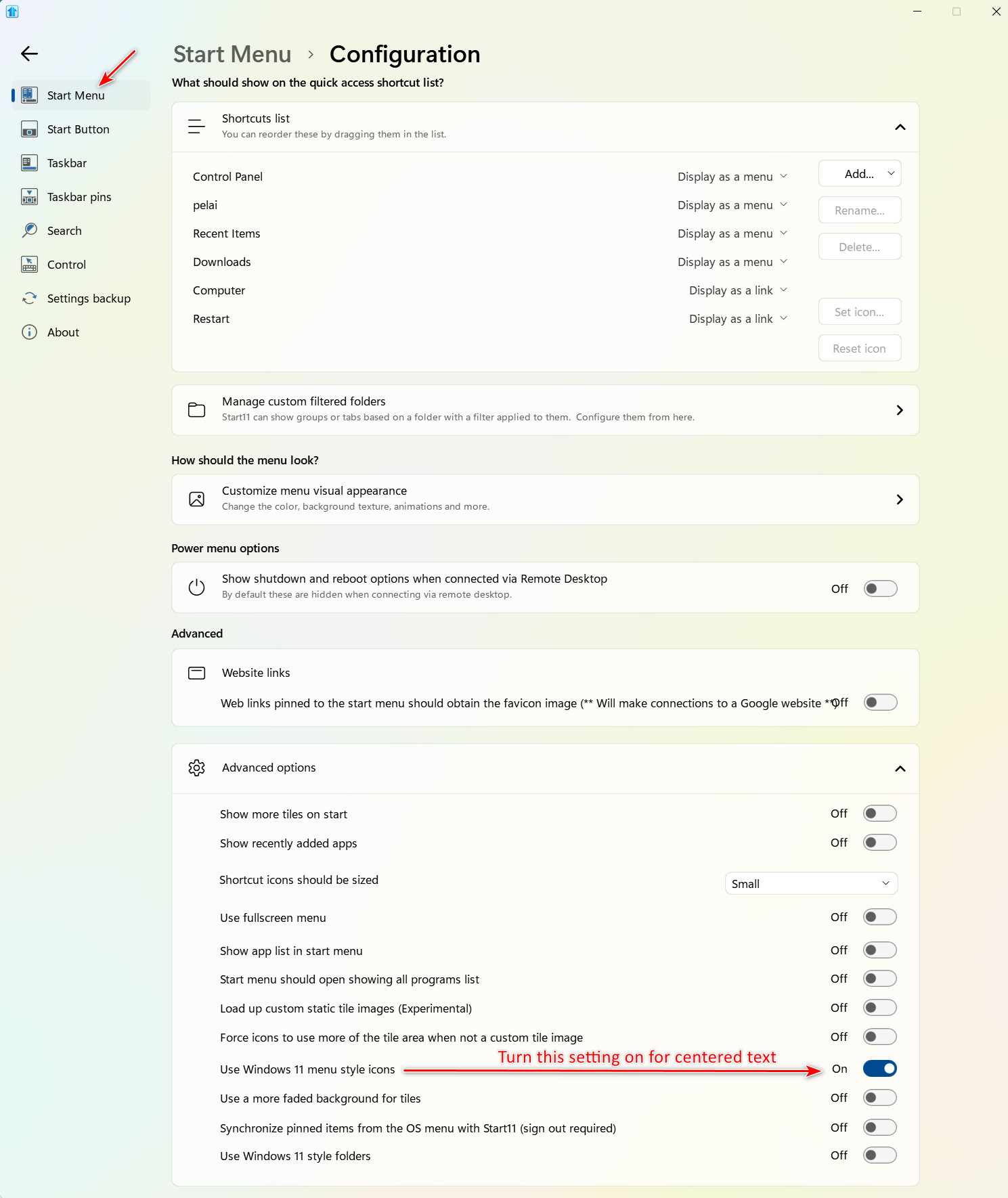Toggle shutdown options for Remote Desktop

881,589
